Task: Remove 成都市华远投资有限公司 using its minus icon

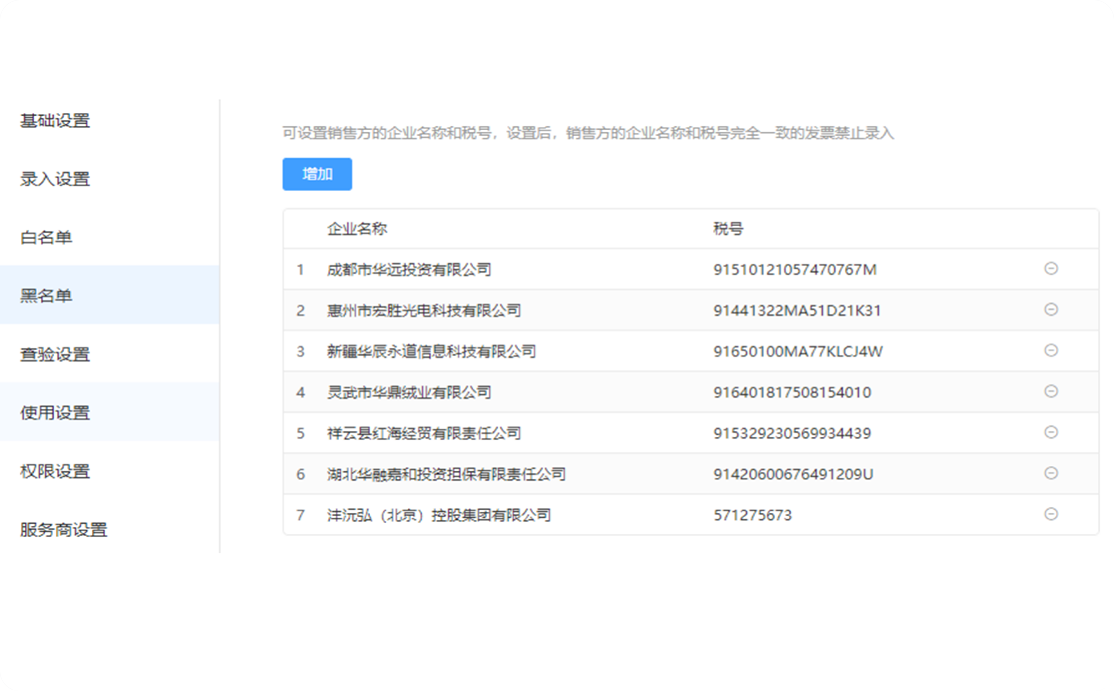Action: 1051,269
